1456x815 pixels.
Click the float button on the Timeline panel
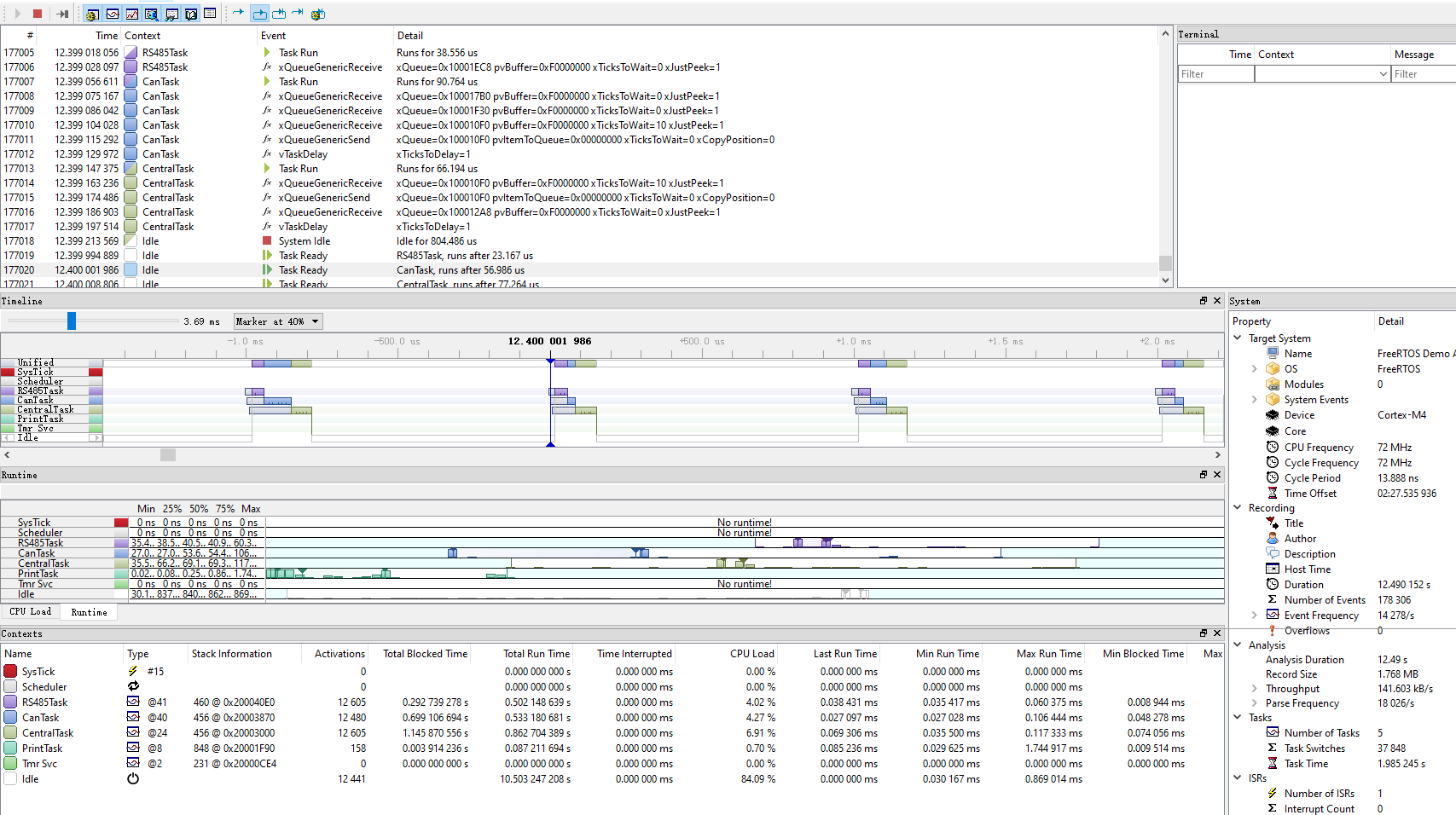(1204, 300)
